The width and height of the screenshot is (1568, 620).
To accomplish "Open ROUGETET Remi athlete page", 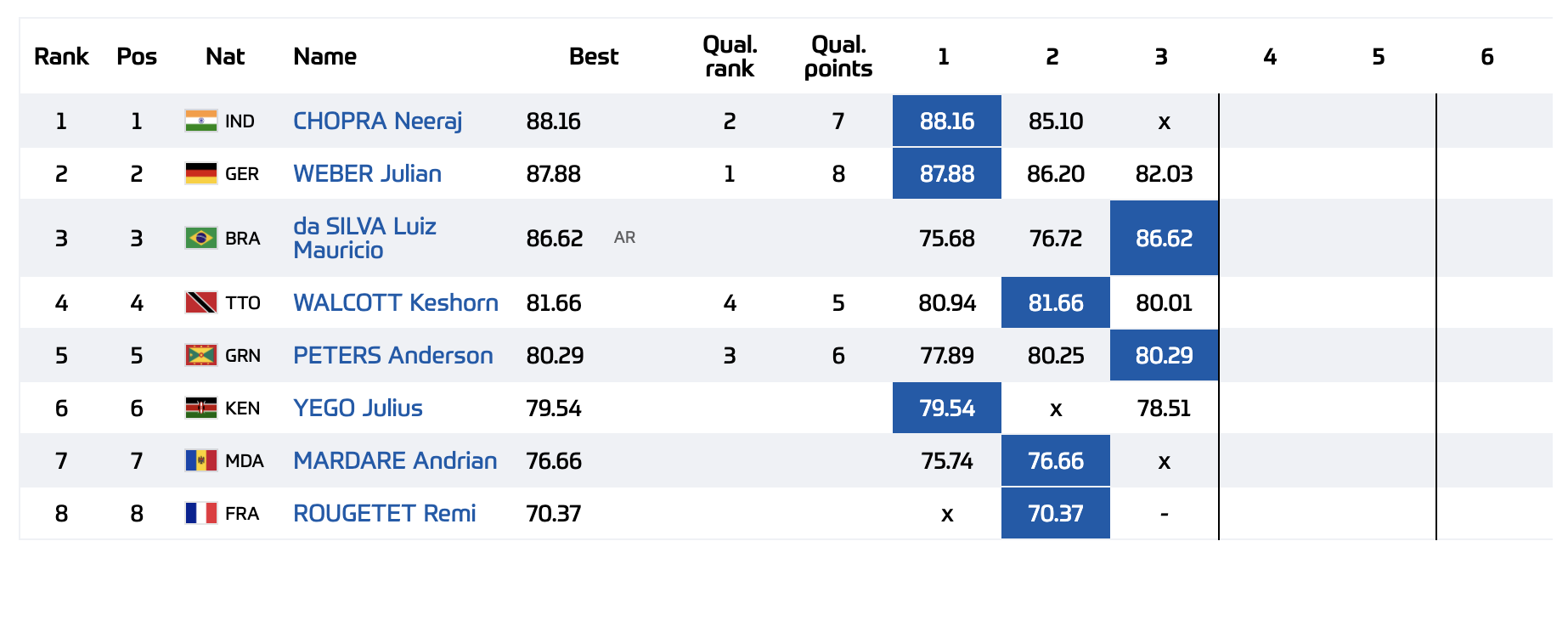I will (x=384, y=513).
